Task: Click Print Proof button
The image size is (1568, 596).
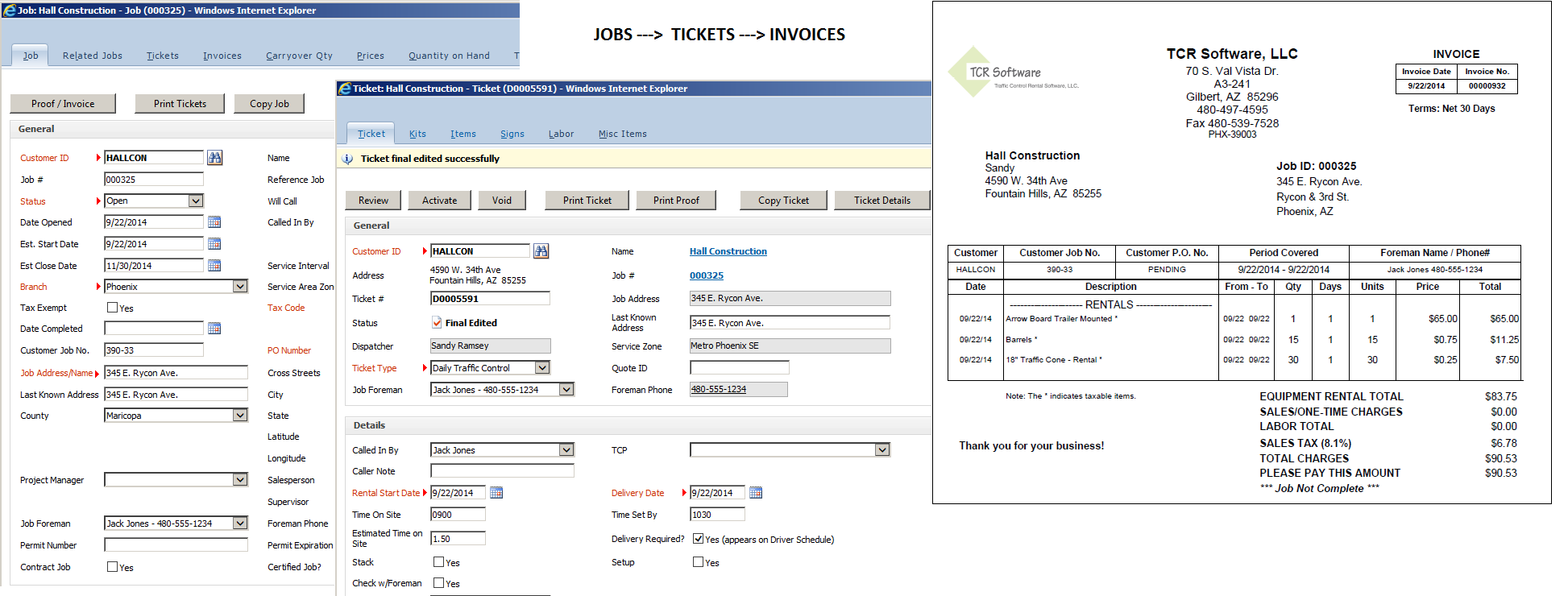Action: coord(676,200)
